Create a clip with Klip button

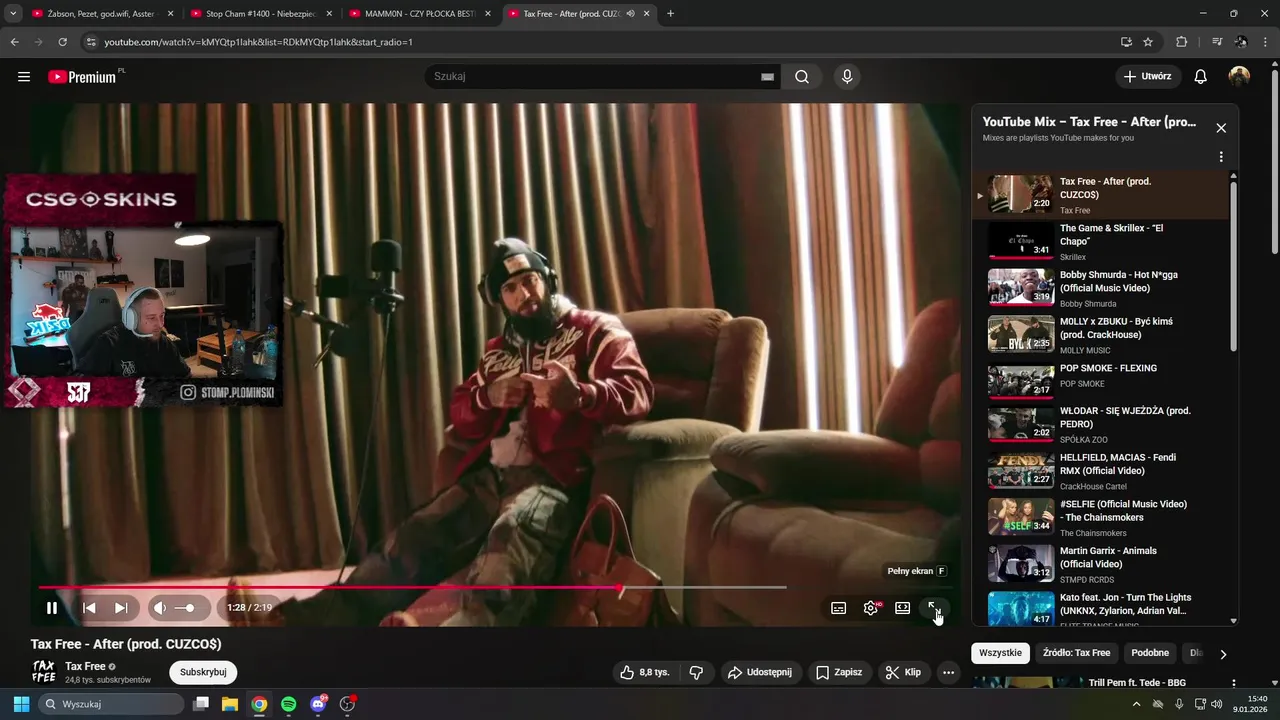(x=903, y=672)
